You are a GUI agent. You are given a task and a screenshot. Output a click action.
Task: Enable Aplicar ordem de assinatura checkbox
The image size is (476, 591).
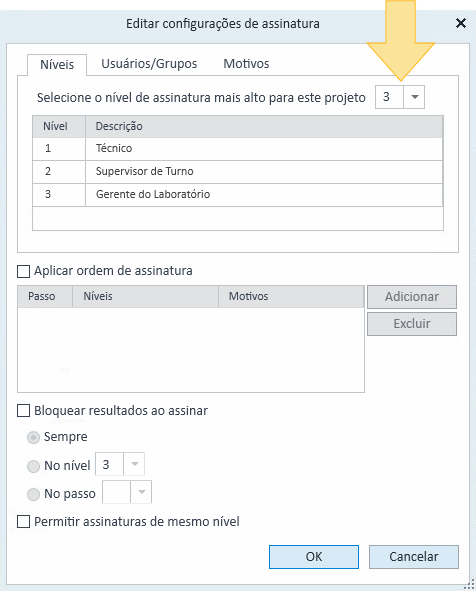click(x=24, y=271)
